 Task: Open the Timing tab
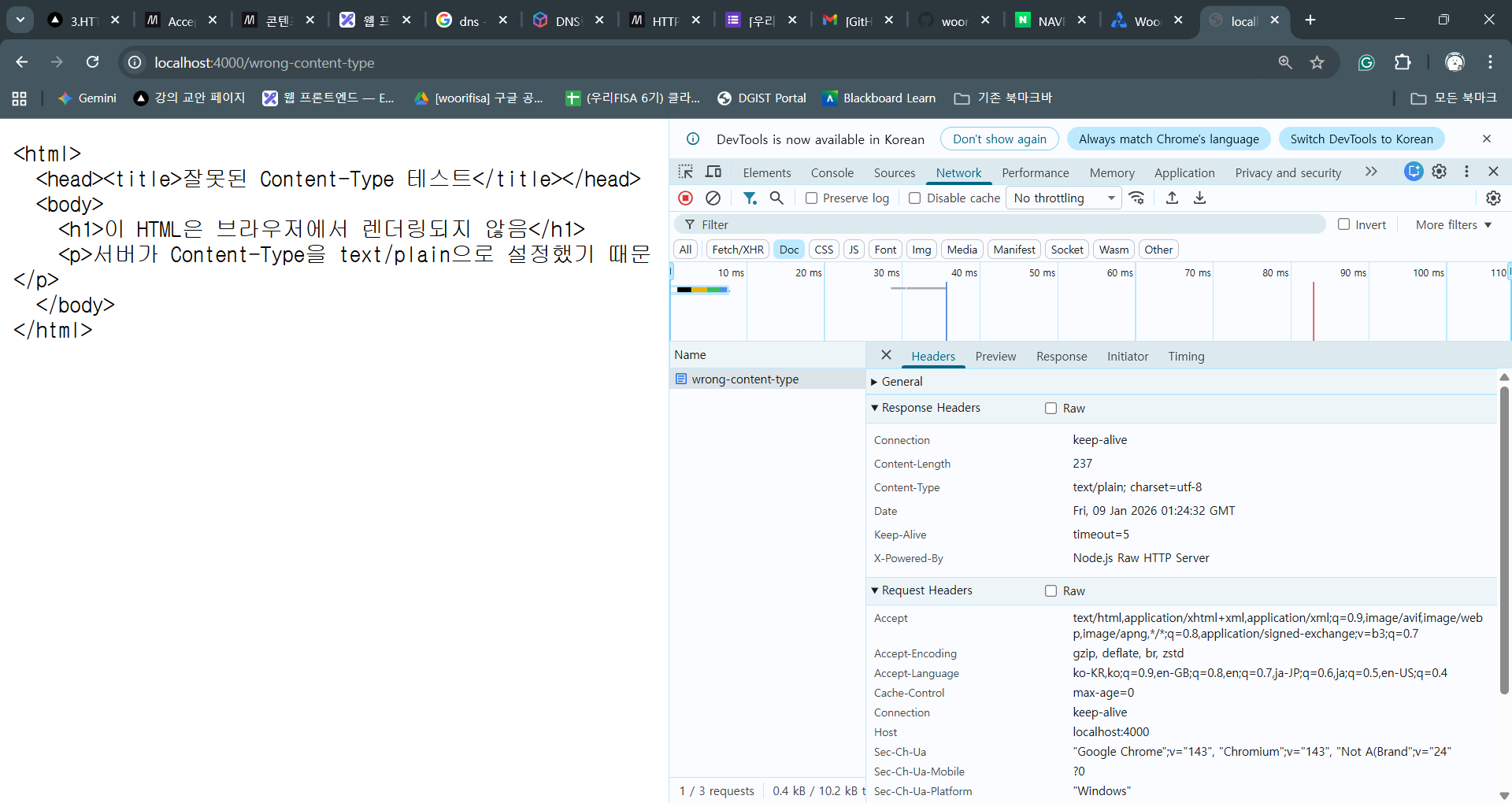pos(1186,356)
